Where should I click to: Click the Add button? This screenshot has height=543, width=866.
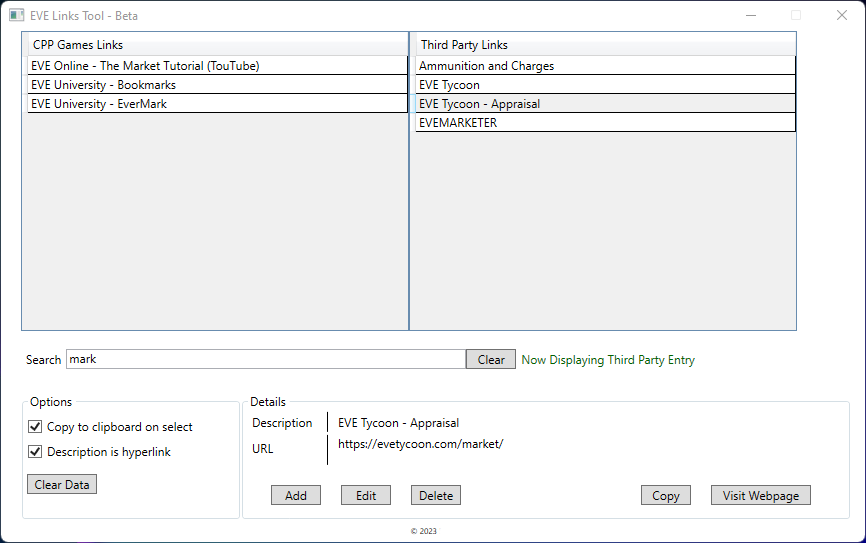coord(295,495)
